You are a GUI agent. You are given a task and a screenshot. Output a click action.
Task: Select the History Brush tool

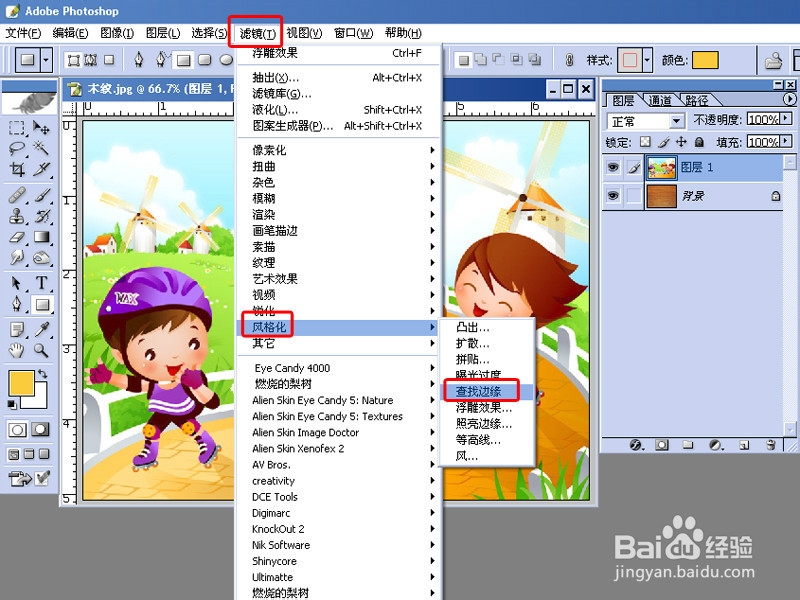click(x=41, y=216)
